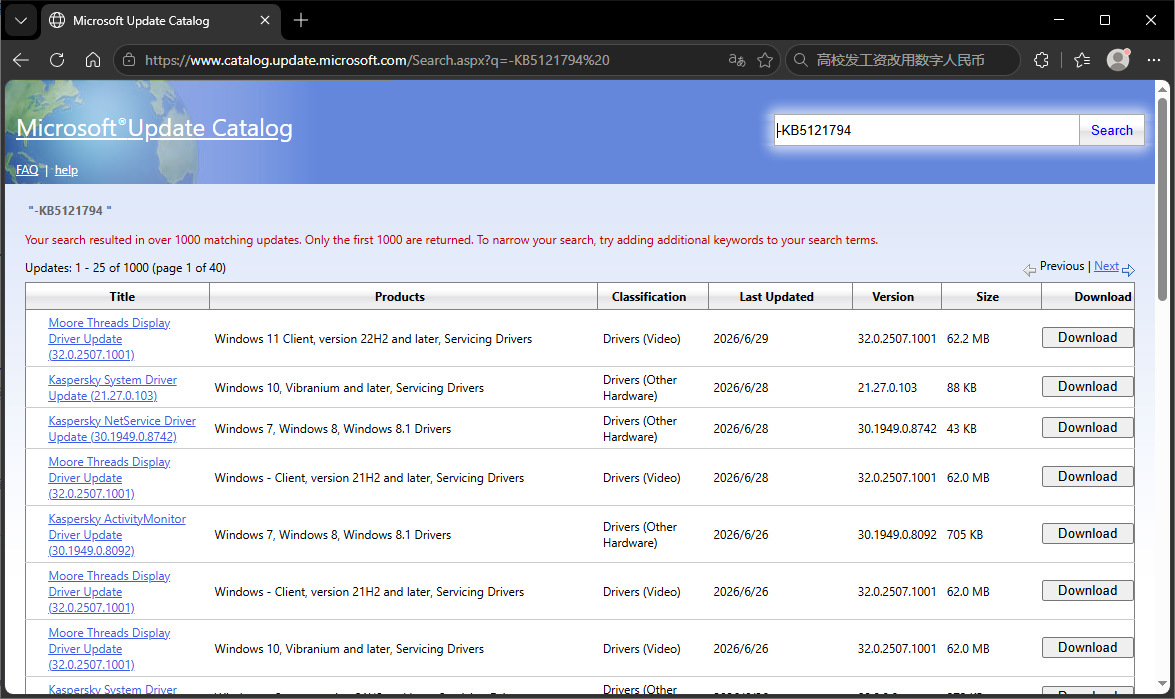Click the previous page arrow icon
The image size is (1175, 699).
1030,270
